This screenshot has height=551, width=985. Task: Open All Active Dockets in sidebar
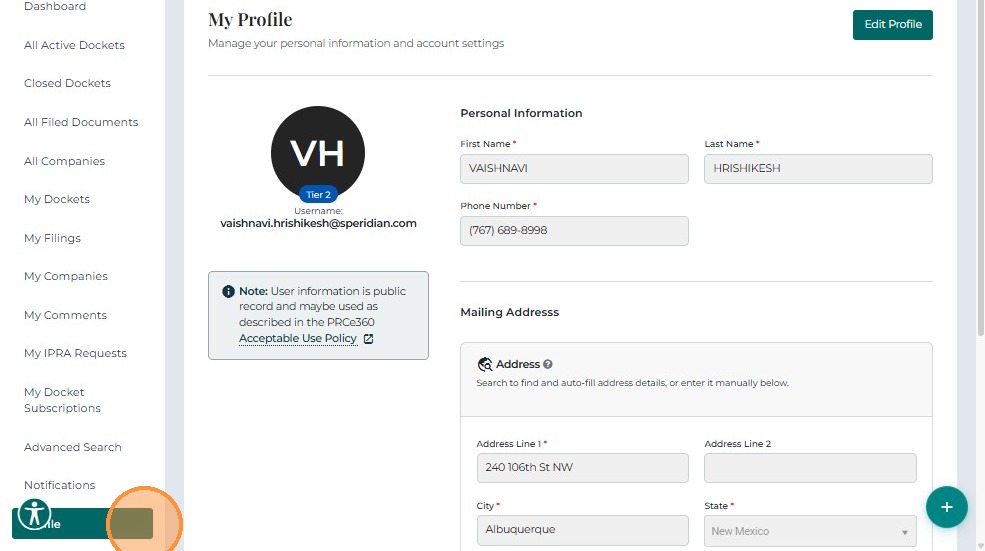tap(74, 45)
